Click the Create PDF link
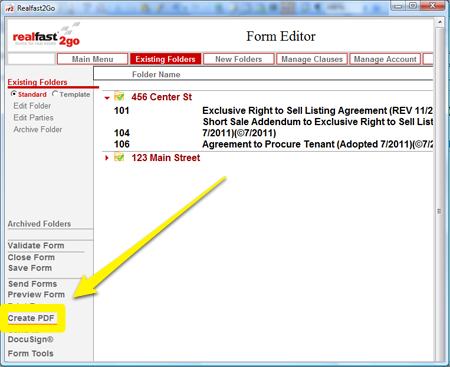 point(31,318)
